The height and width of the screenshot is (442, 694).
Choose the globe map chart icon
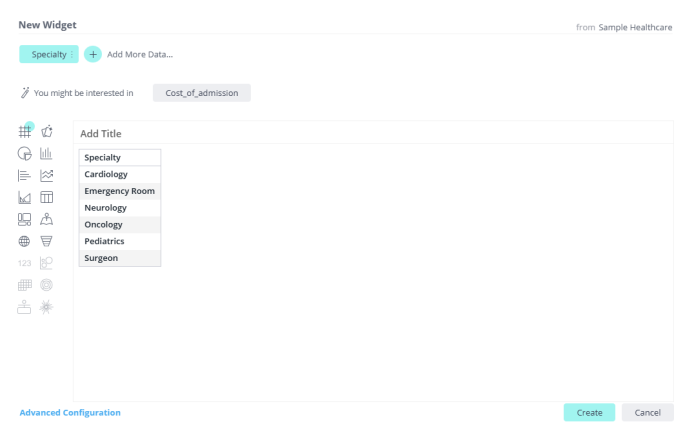(x=25, y=241)
